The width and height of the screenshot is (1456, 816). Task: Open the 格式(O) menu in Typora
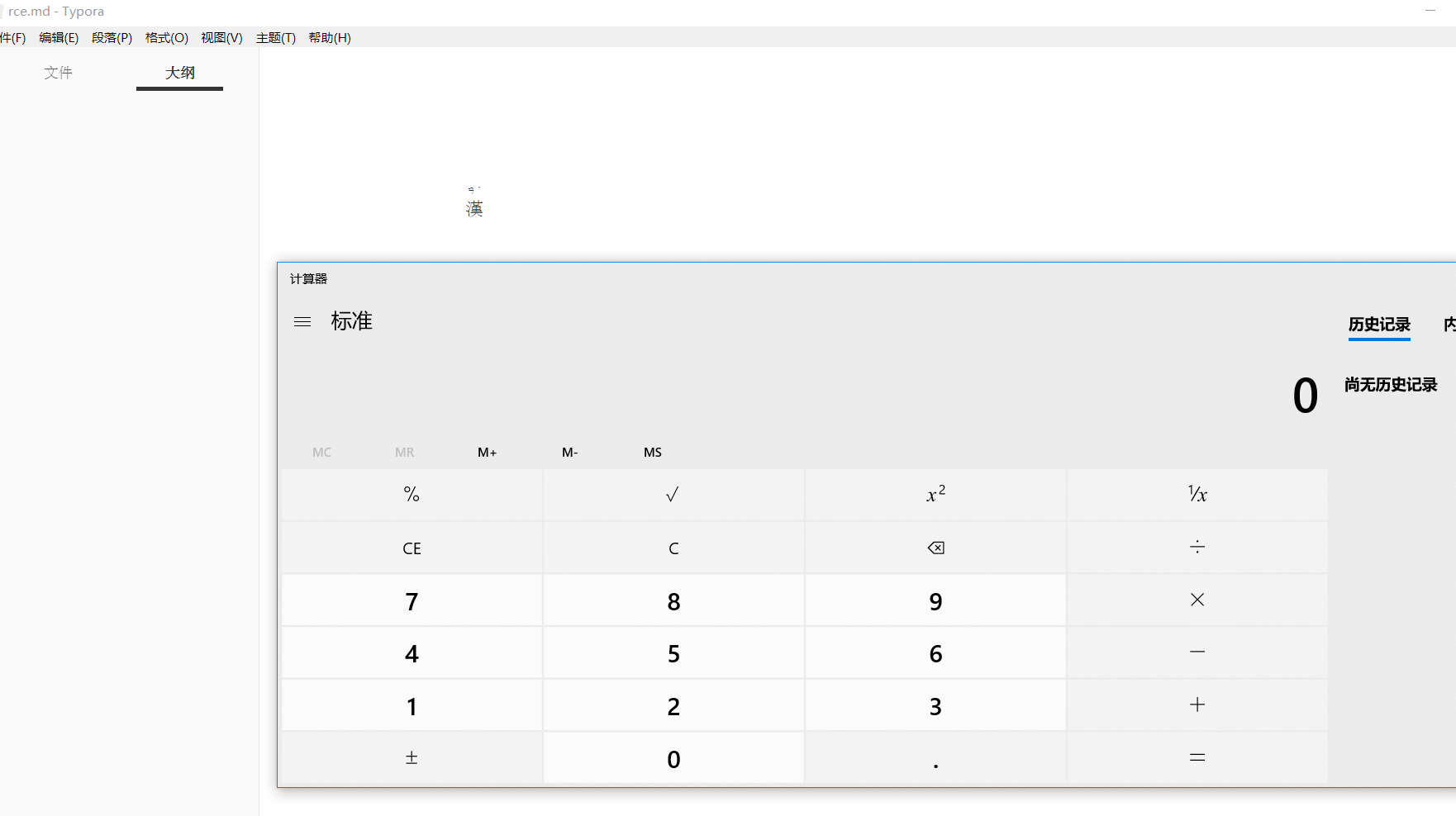(x=165, y=37)
